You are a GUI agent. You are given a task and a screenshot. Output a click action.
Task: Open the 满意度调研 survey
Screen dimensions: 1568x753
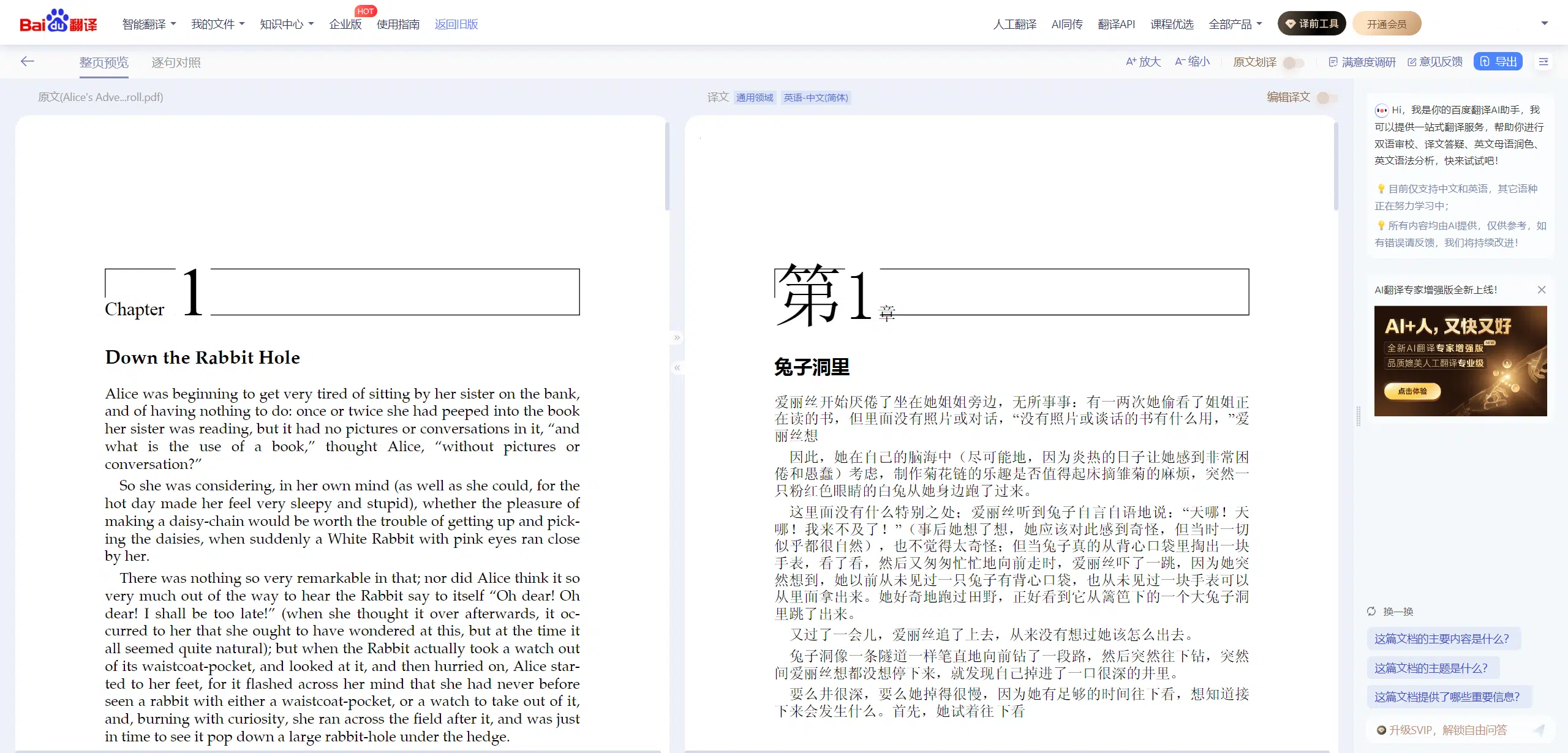1362,62
